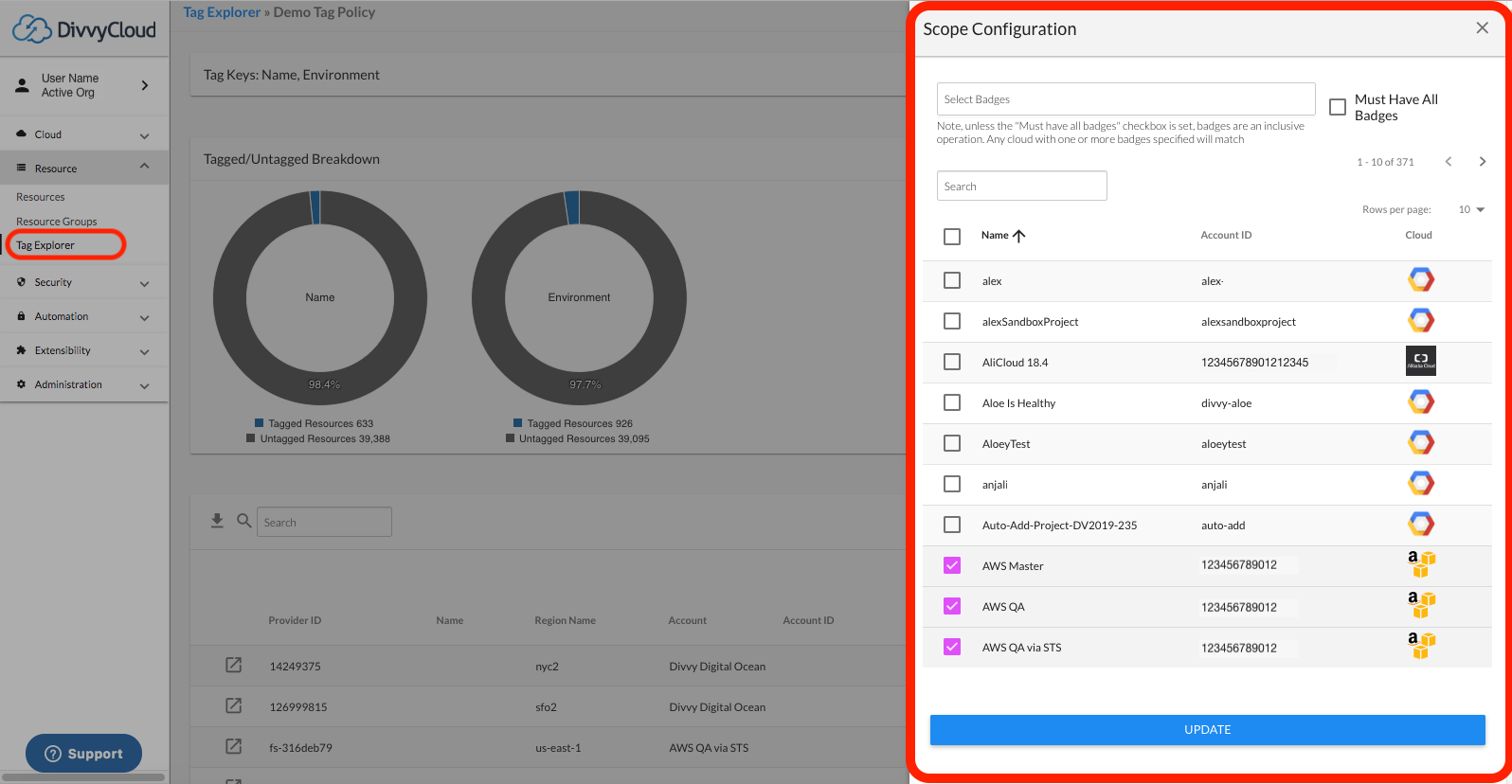Click the Google Cloud icon for alex

(x=1420, y=280)
